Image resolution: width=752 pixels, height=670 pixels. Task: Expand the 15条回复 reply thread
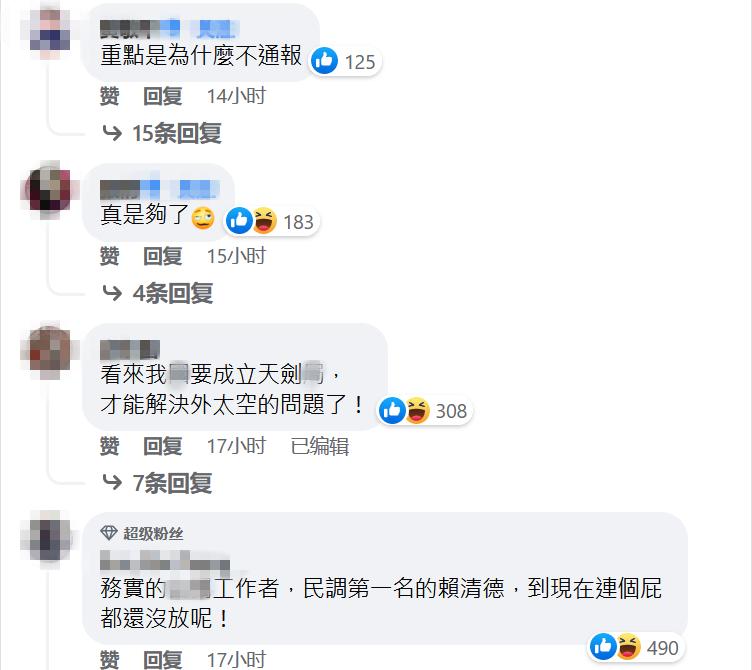(x=162, y=133)
